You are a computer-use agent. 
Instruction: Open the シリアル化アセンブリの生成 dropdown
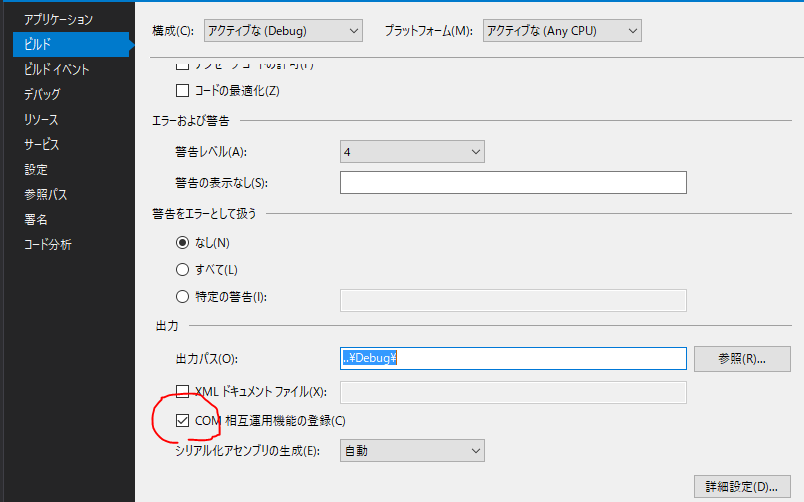tap(412, 451)
